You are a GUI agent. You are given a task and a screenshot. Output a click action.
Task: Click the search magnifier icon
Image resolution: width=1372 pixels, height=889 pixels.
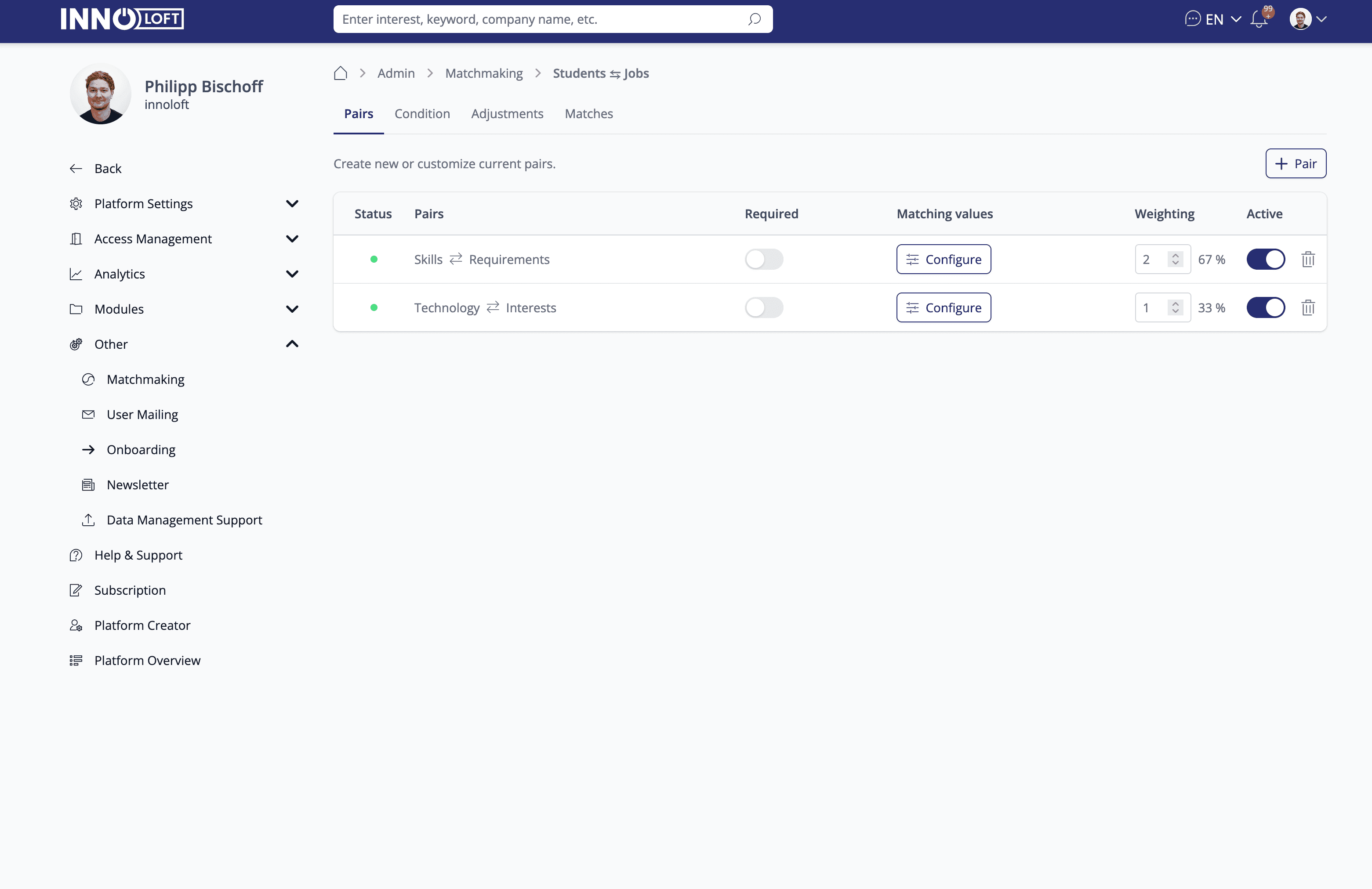754,20
